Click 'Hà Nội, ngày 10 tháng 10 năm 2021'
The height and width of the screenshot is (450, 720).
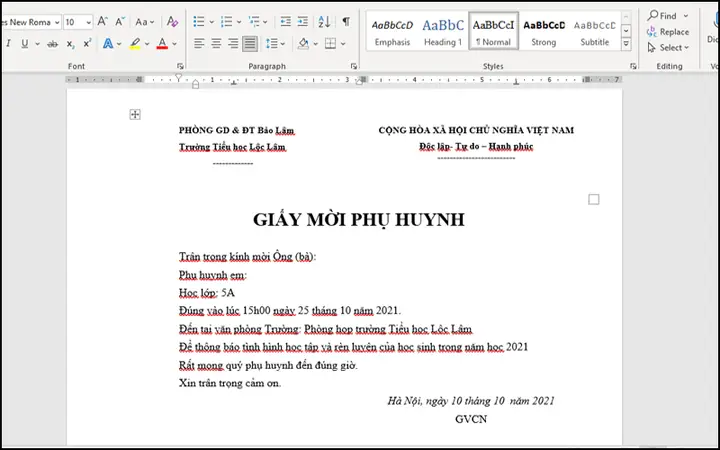point(471,401)
